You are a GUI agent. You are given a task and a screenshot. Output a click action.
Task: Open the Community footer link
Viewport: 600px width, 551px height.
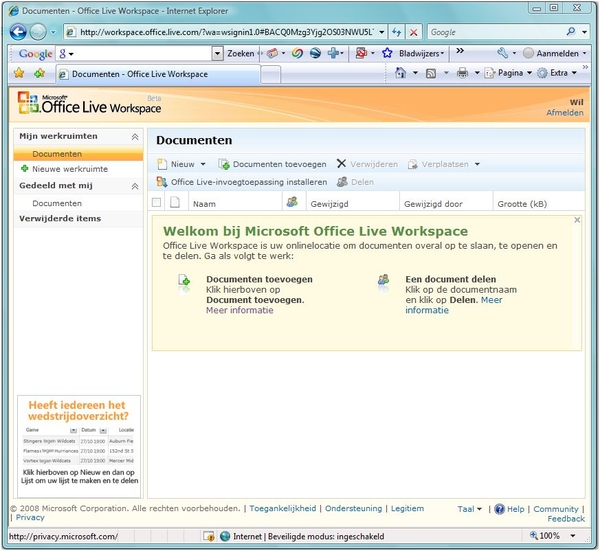556,509
